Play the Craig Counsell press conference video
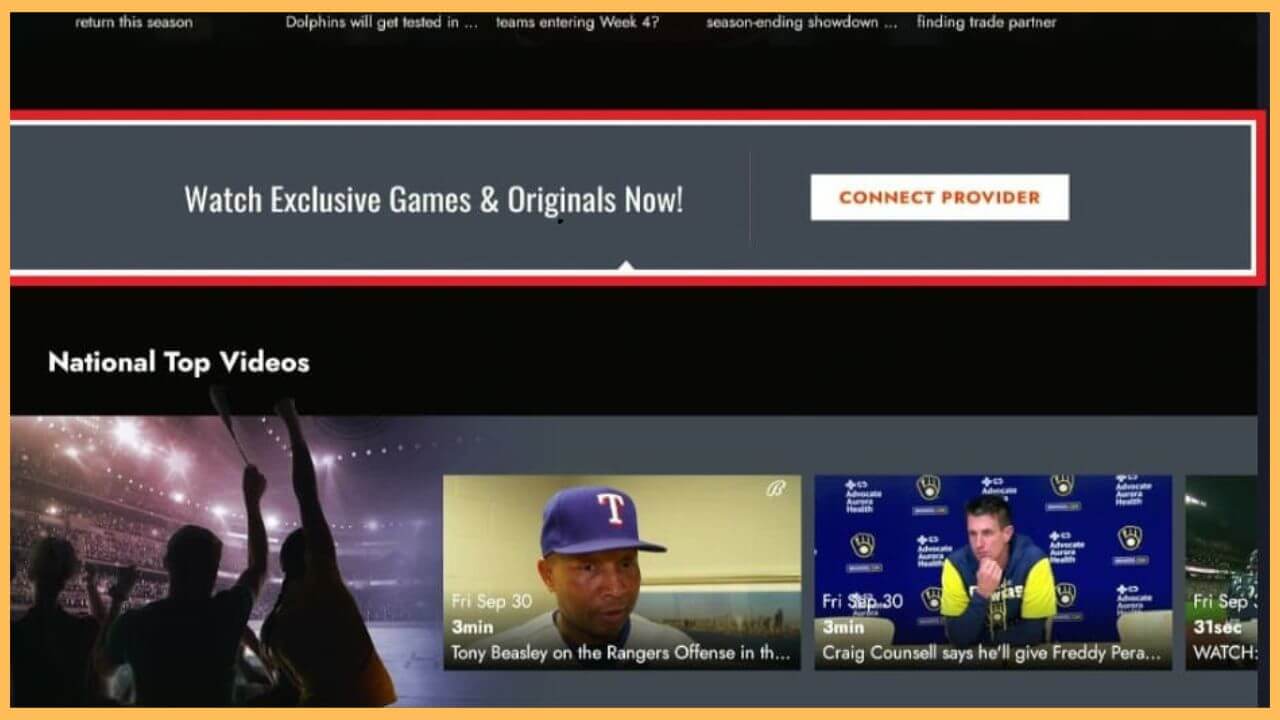The width and height of the screenshot is (1280, 720). (995, 560)
